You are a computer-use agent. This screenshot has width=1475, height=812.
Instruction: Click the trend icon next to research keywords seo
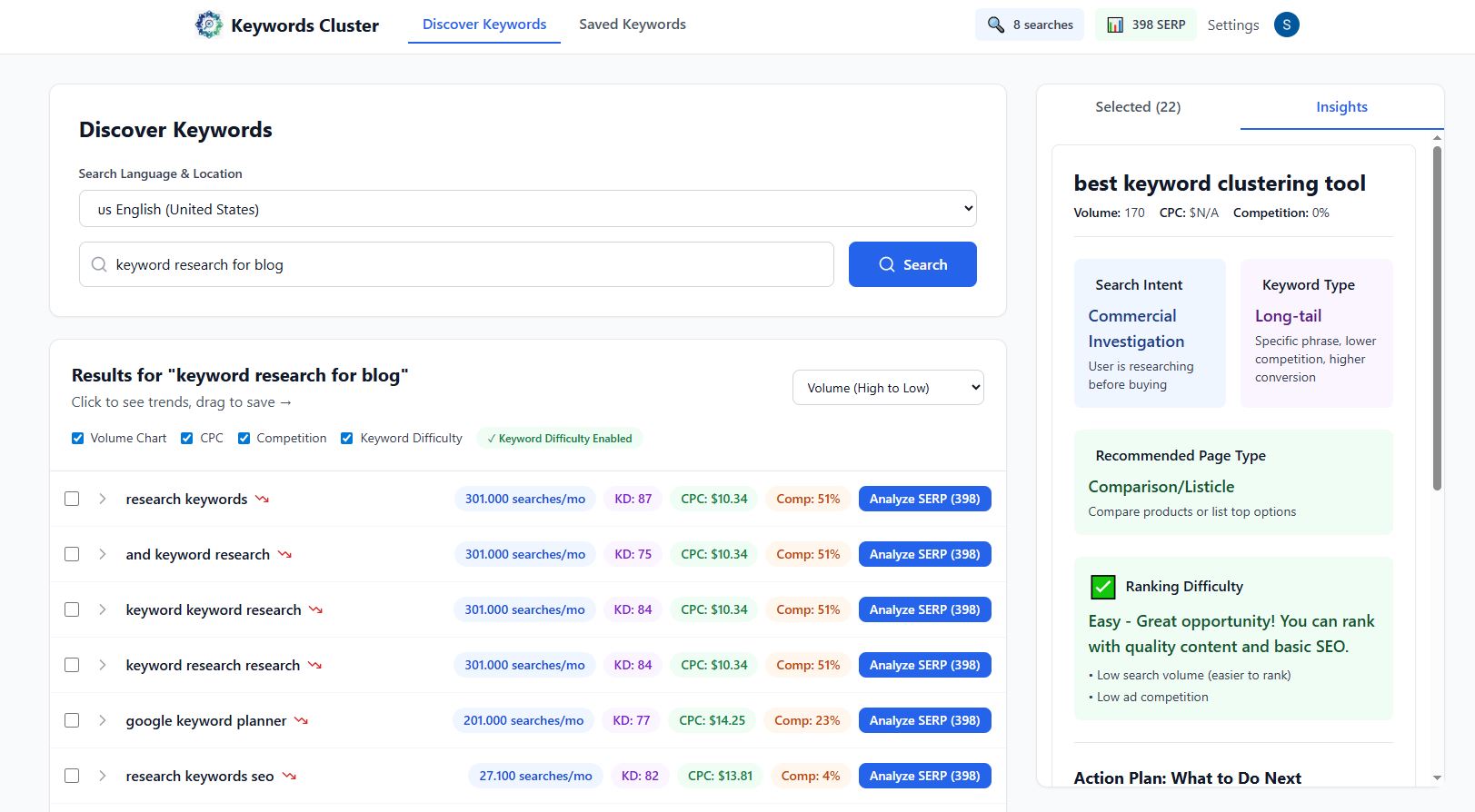coord(289,776)
